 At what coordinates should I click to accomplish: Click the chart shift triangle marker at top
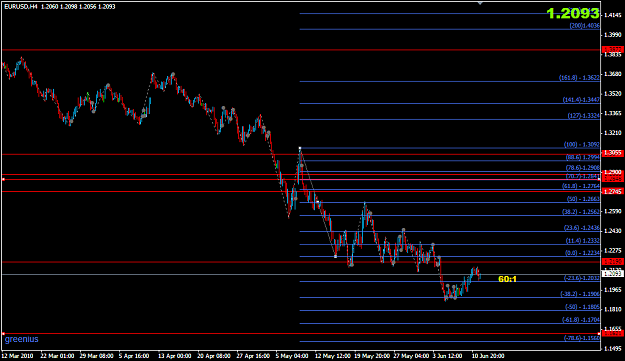[480, 3]
